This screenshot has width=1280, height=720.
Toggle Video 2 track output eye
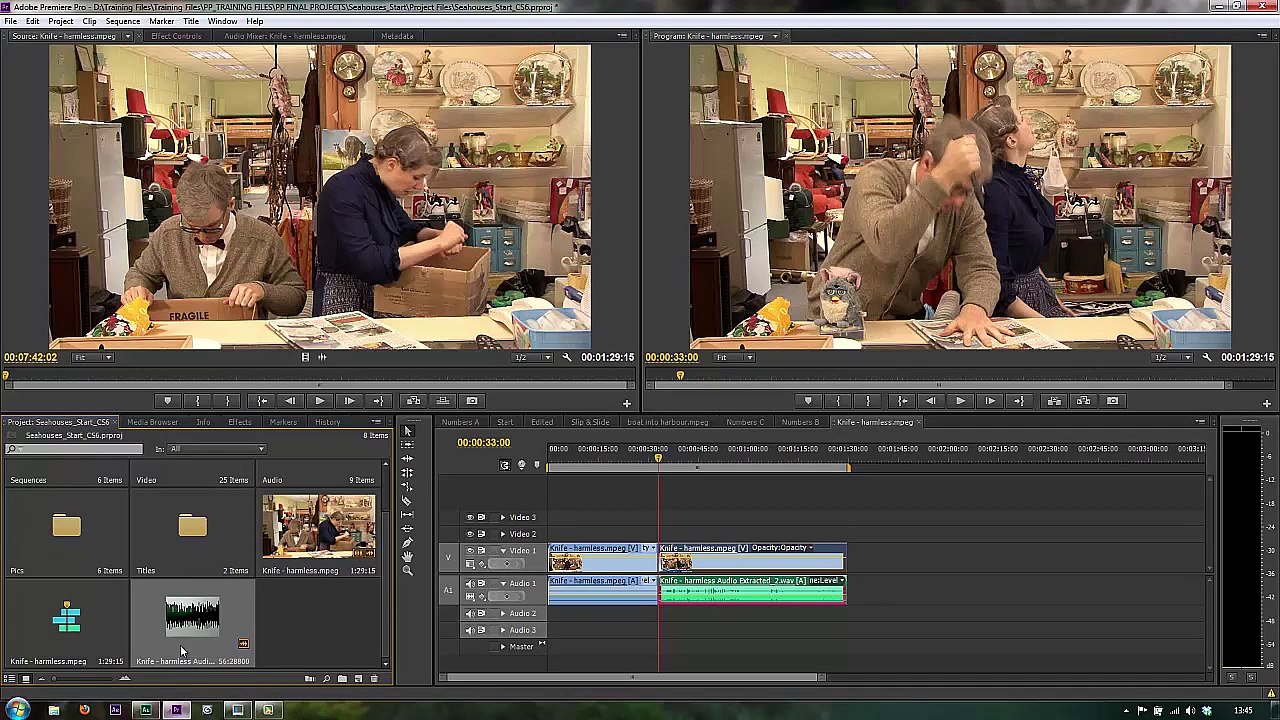pyautogui.click(x=469, y=533)
